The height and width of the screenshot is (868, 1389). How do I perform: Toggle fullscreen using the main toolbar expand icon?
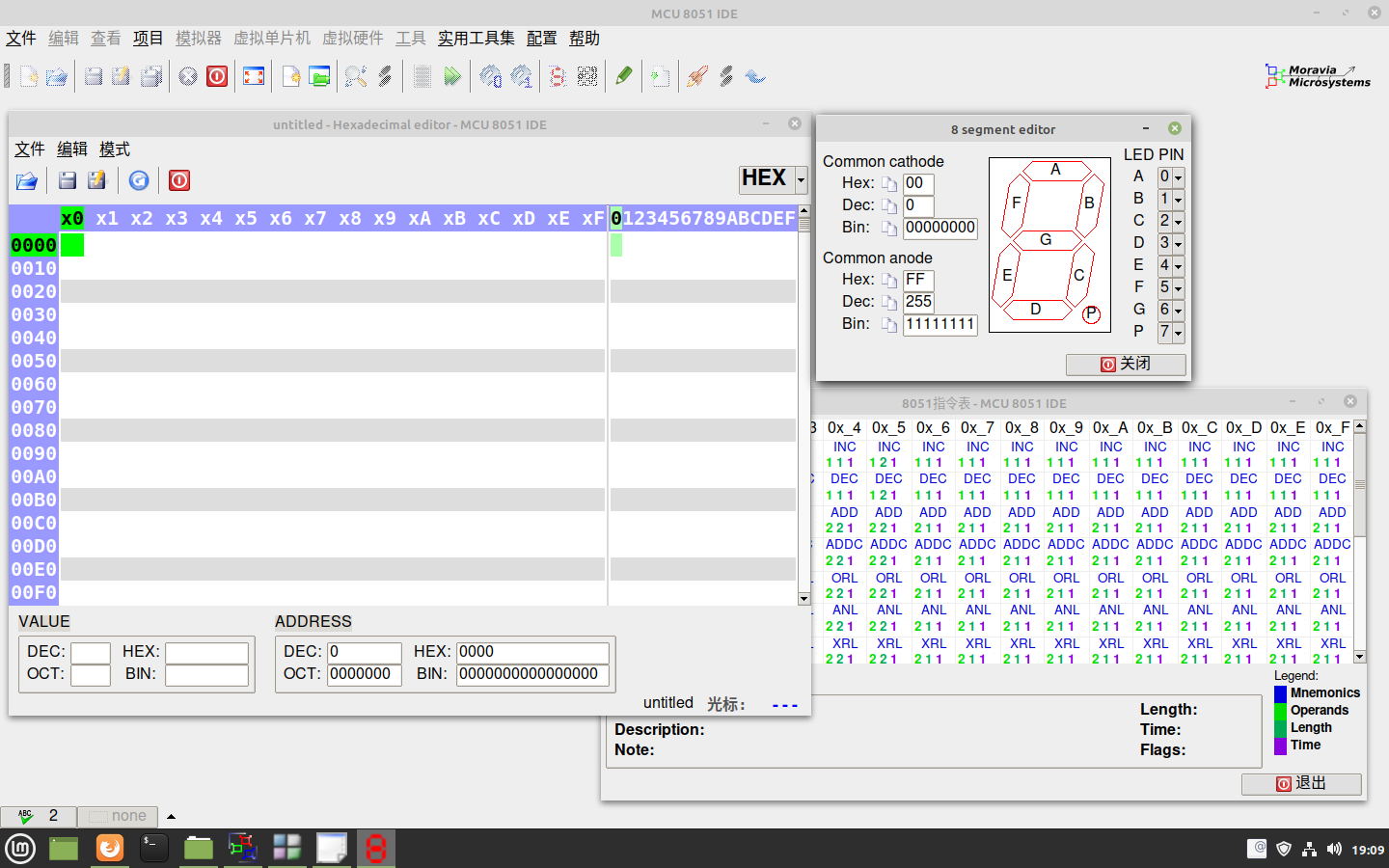254,76
